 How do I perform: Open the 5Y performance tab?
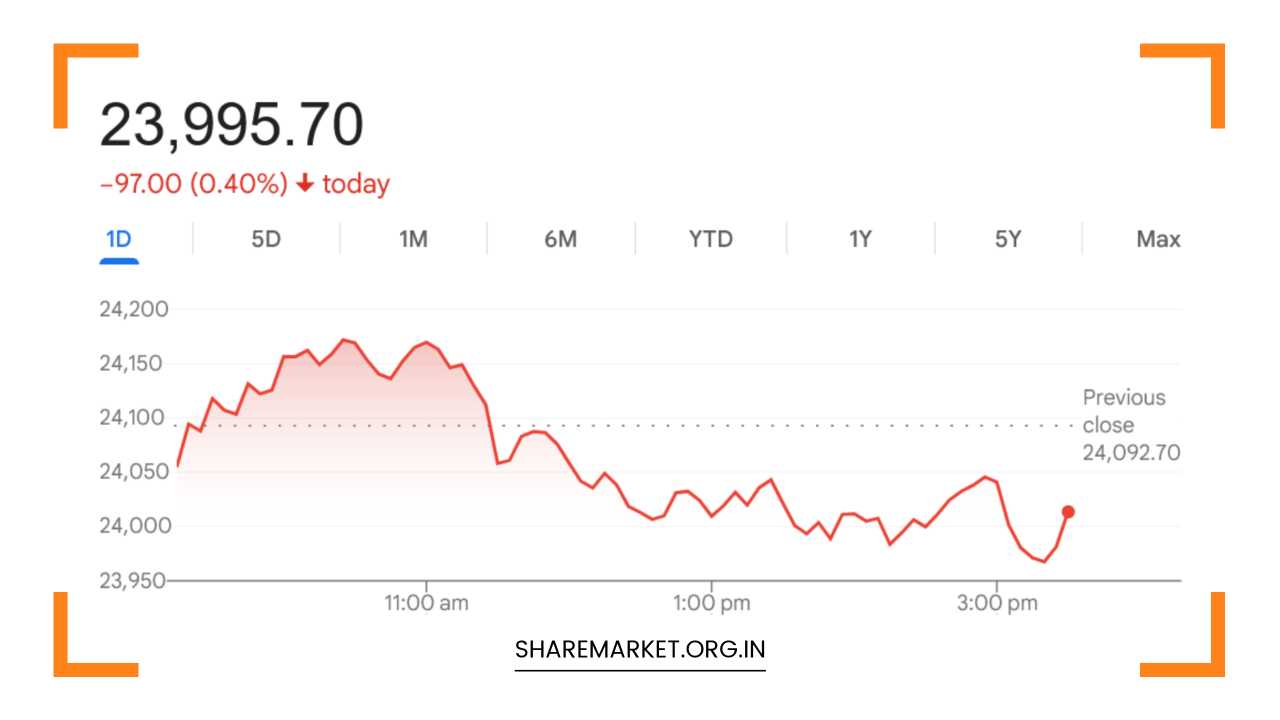[1007, 239]
